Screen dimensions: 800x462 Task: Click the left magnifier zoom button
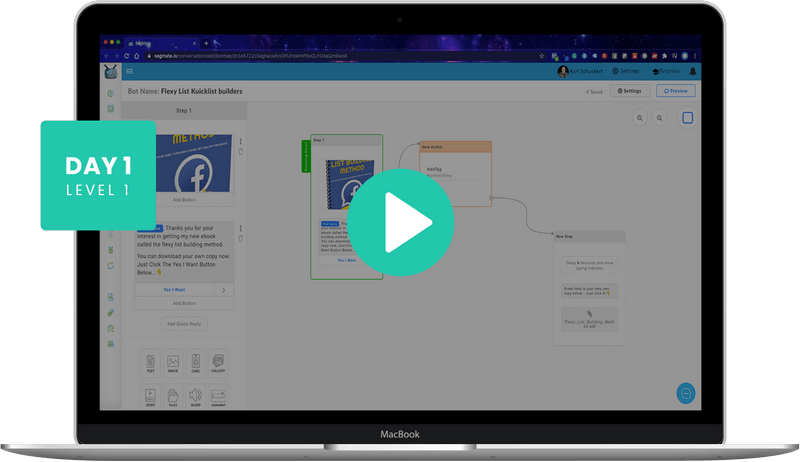pyautogui.click(x=639, y=118)
